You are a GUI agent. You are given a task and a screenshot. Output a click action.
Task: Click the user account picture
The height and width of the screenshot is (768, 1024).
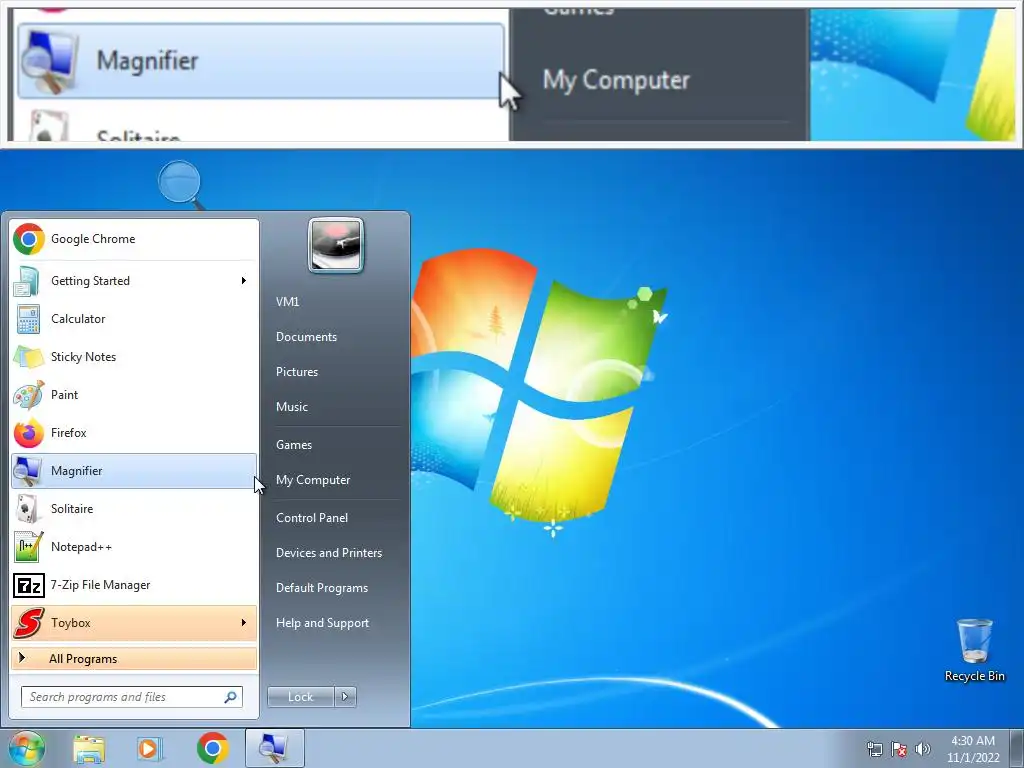336,245
